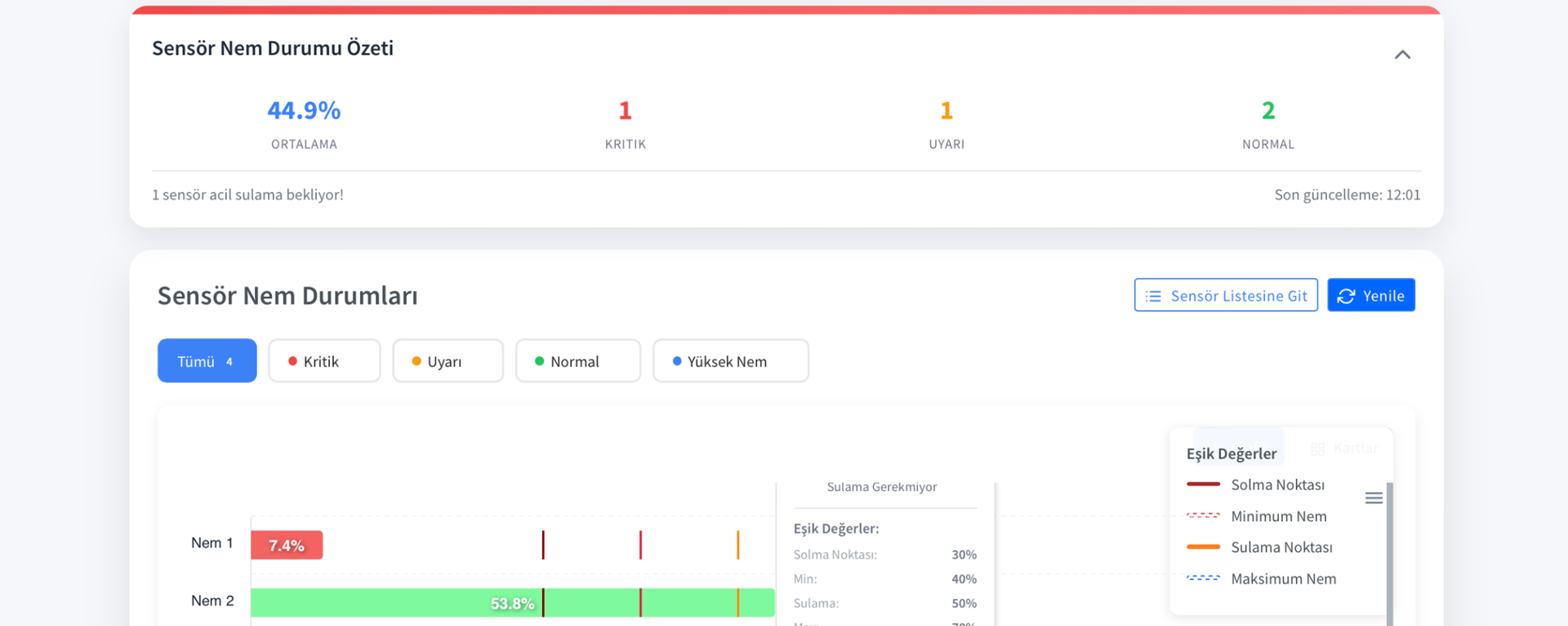1568x626 pixels.
Task: Click the refresh icon in Yenile button
Action: tap(1346, 296)
